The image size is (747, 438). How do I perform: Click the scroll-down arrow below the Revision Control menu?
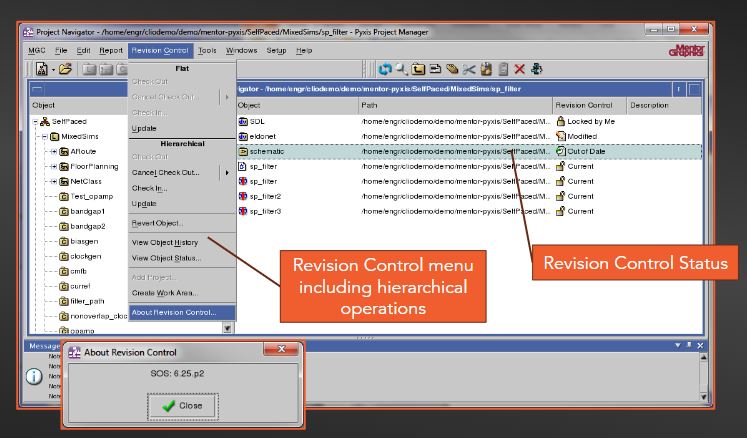pos(227,328)
